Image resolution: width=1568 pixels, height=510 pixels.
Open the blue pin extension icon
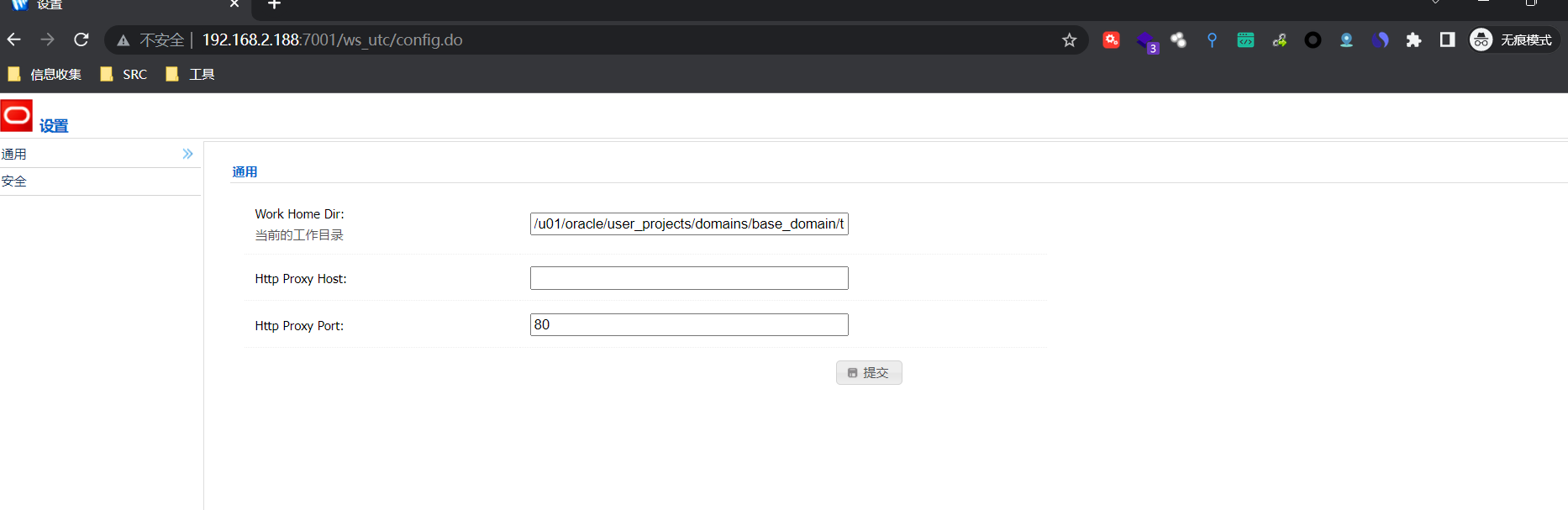(x=1212, y=39)
